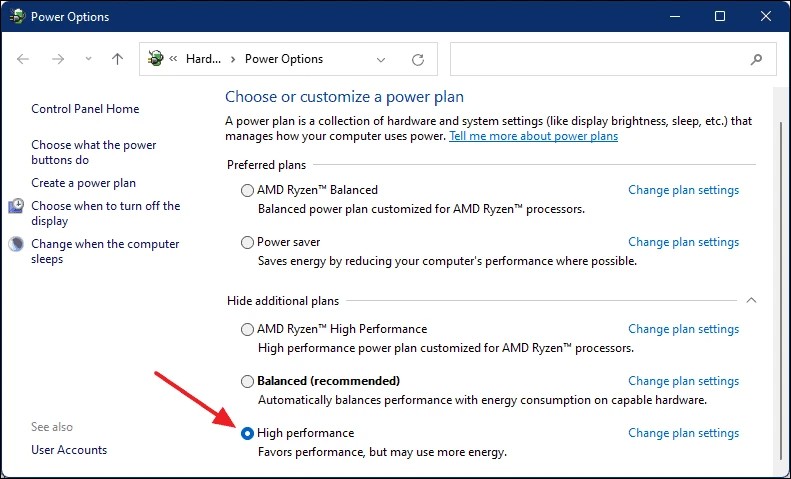Viewport: 791px width, 479px height.
Task: Select the AMD Ryzen Balanced plan
Action: point(248,190)
